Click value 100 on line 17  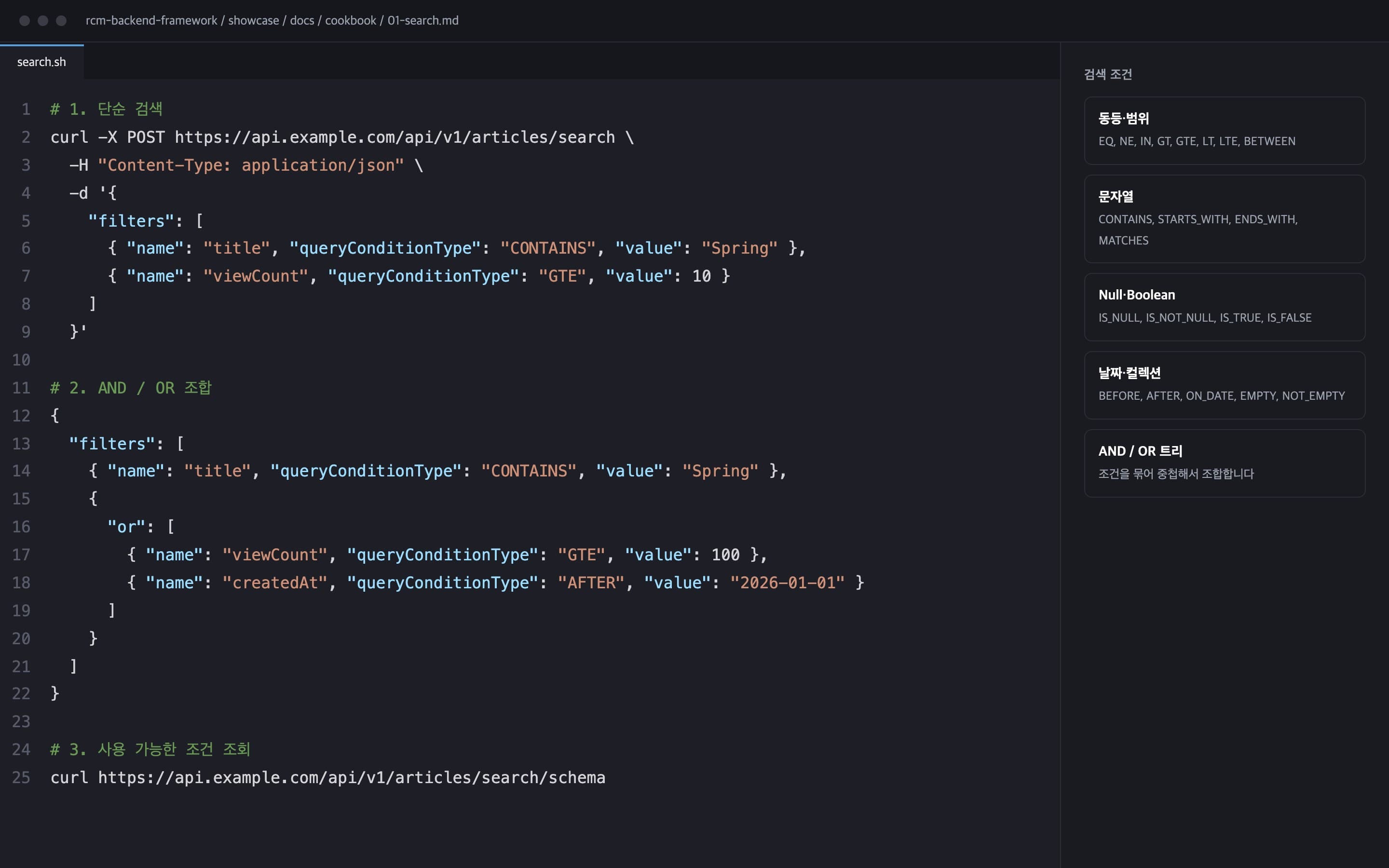[725, 555]
